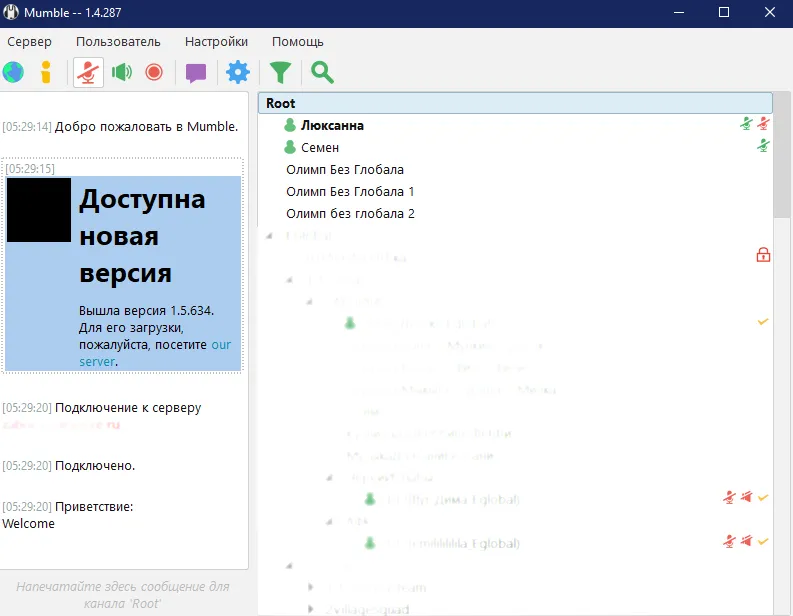Screen dimensions: 793x616
Task: Select channel Олимп без глобала 2
Action: click(x=350, y=214)
